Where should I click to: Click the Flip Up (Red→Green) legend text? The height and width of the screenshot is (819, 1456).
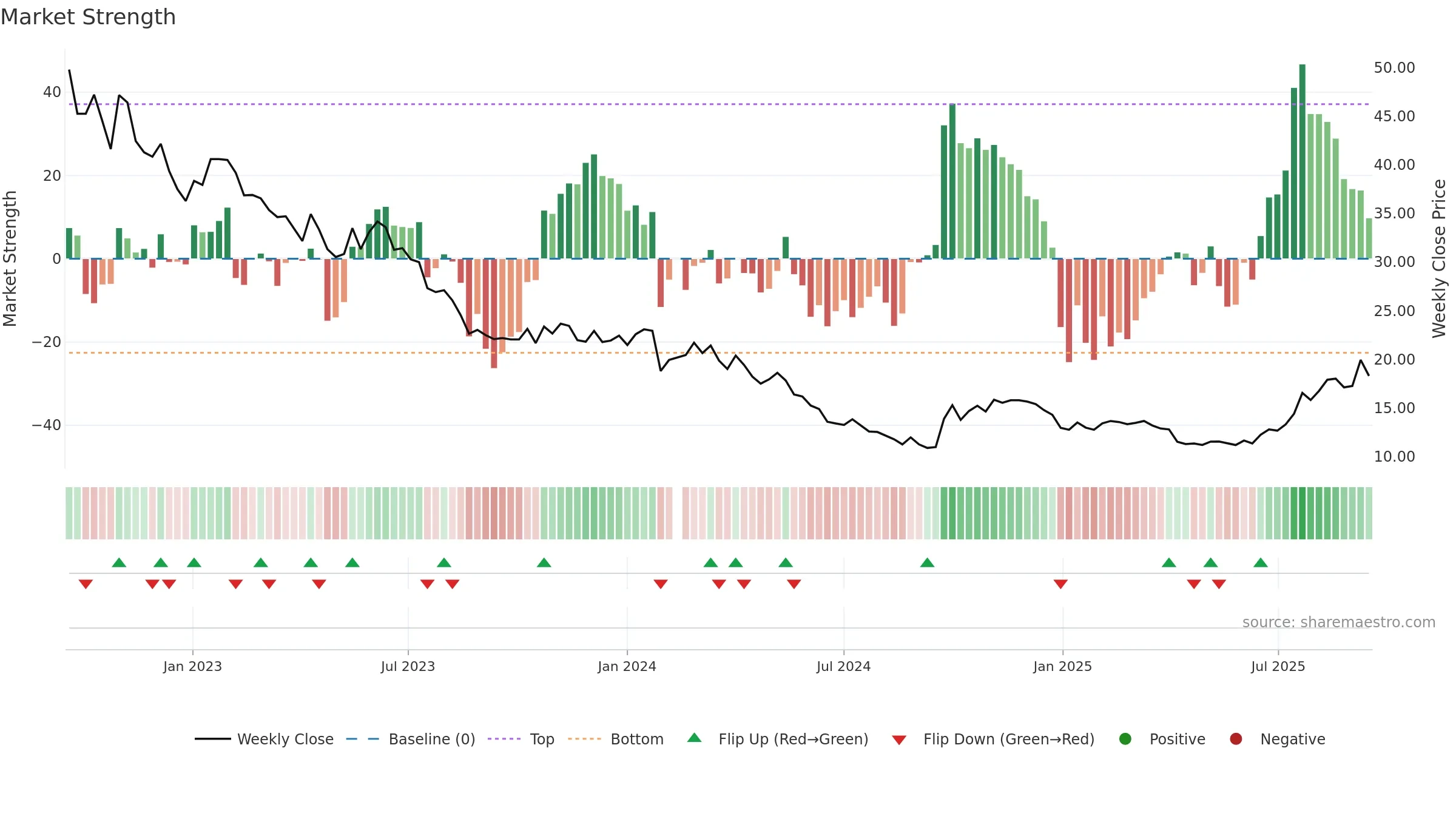(x=793, y=739)
